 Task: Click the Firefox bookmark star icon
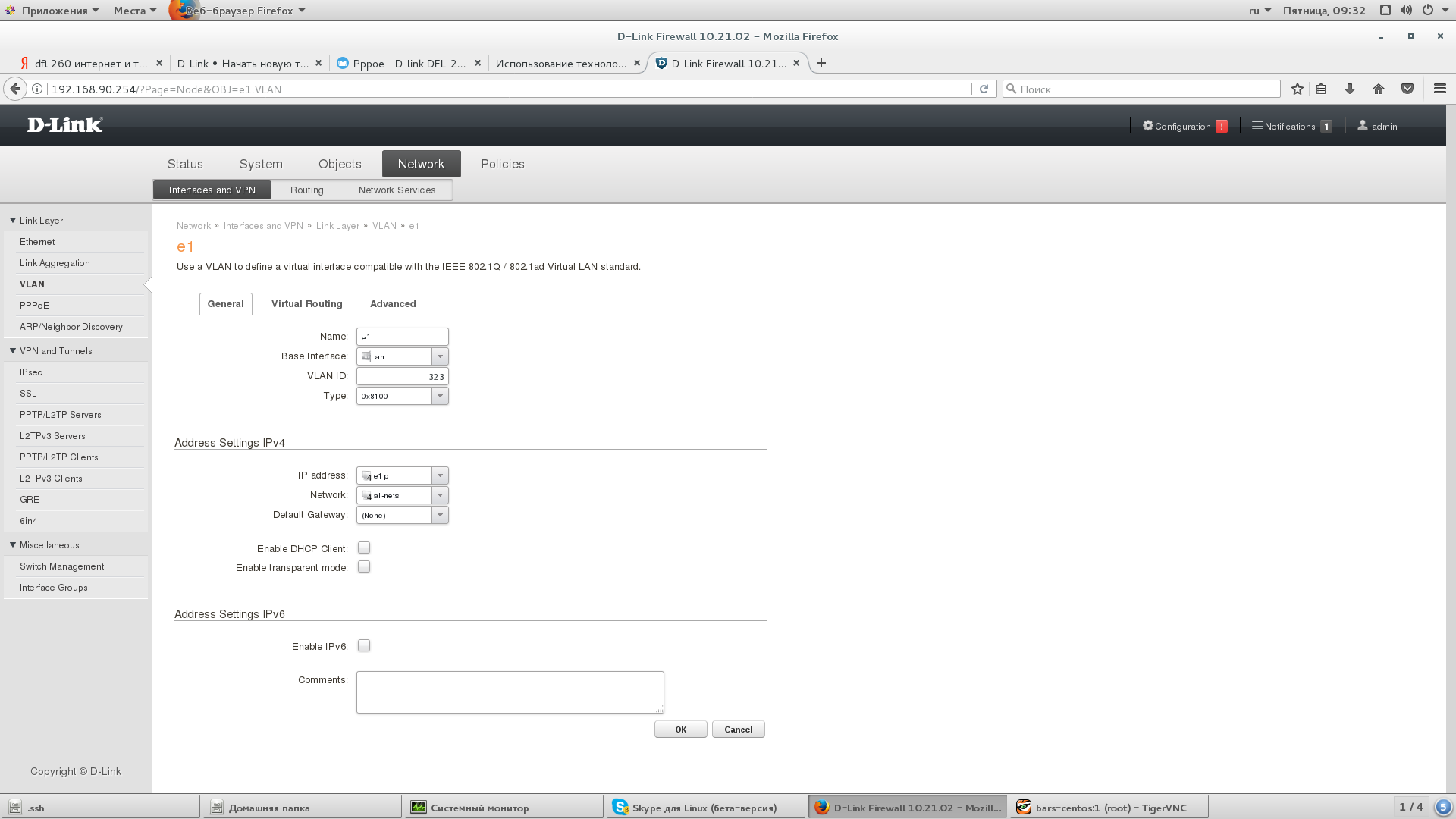point(1298,89)
